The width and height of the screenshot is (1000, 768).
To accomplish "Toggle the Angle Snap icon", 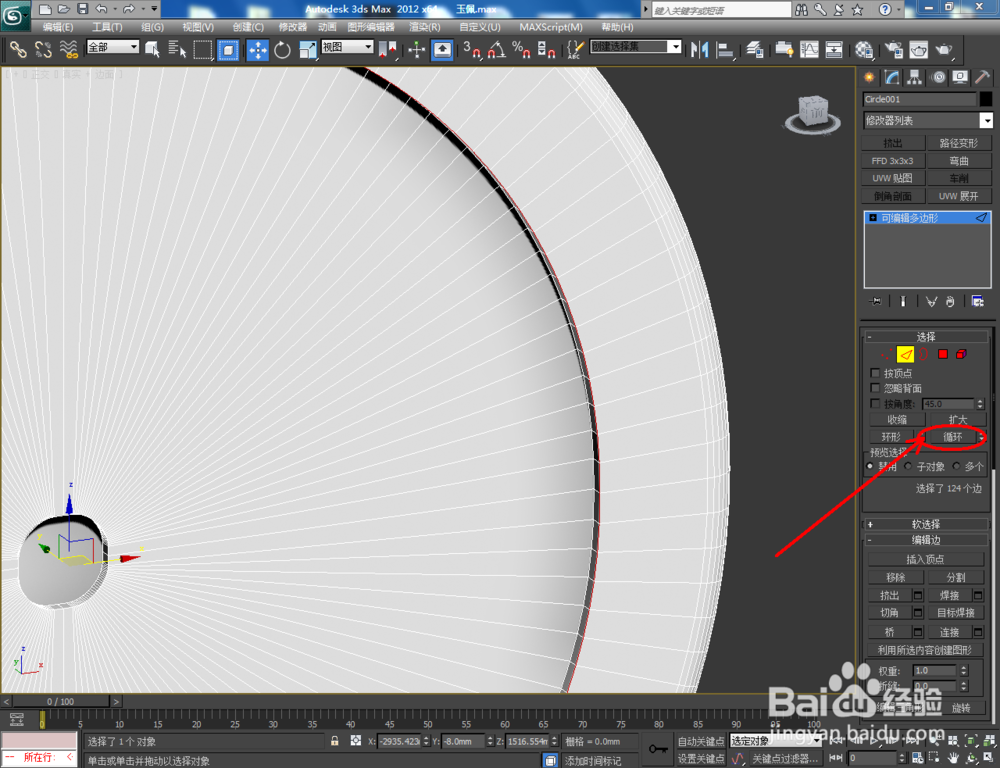I will [x=497, y=49].
